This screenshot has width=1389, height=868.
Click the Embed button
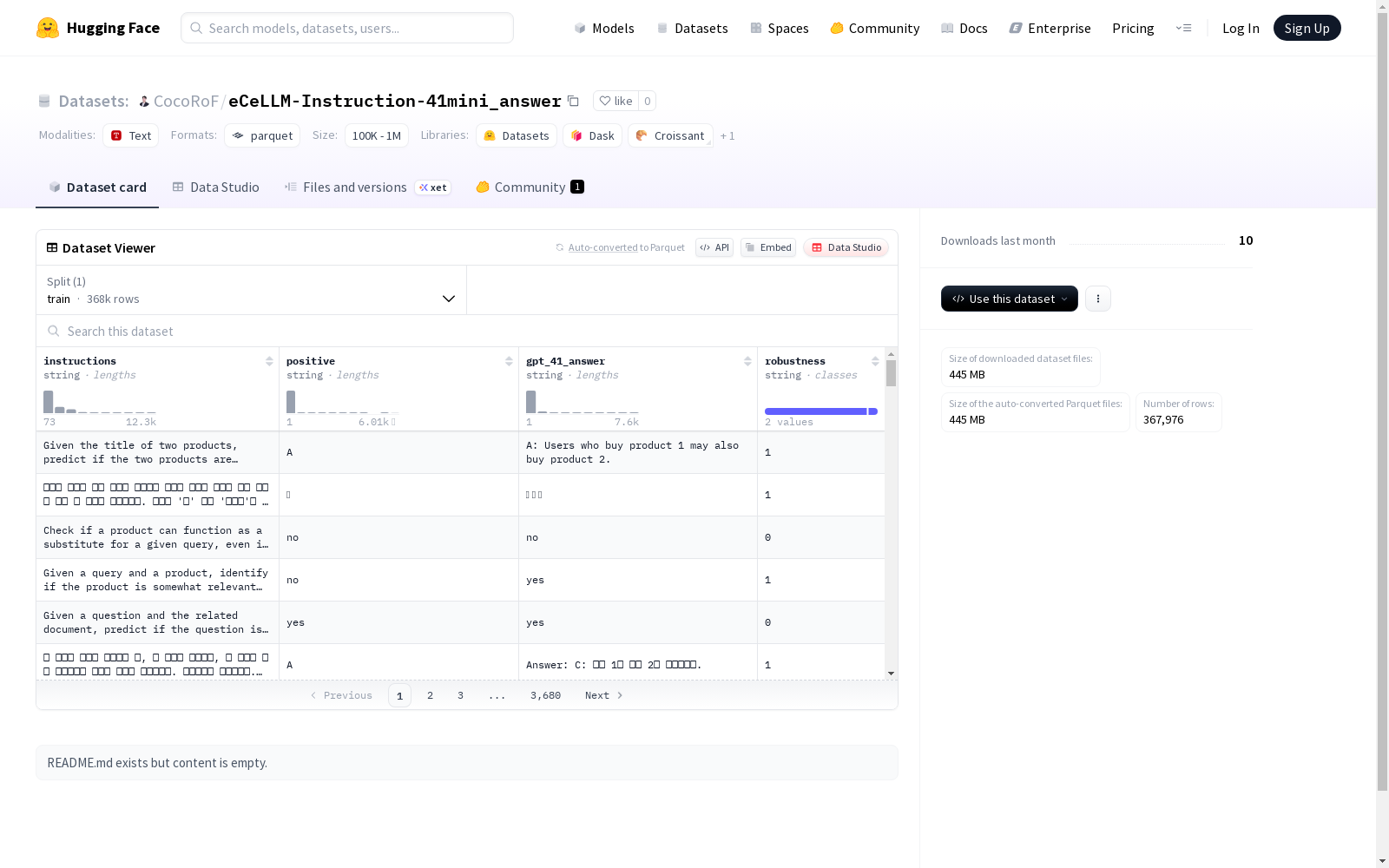click(768, 247)
